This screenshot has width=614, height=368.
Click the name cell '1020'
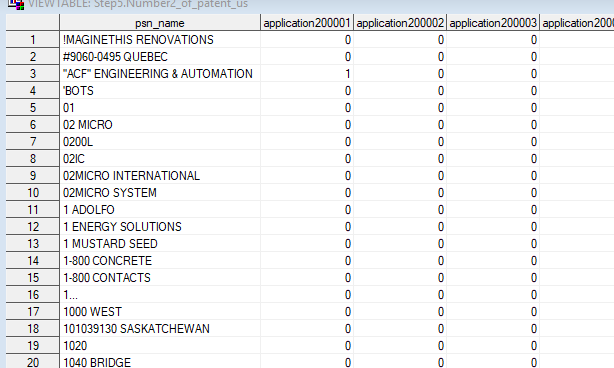click(160, 346)
